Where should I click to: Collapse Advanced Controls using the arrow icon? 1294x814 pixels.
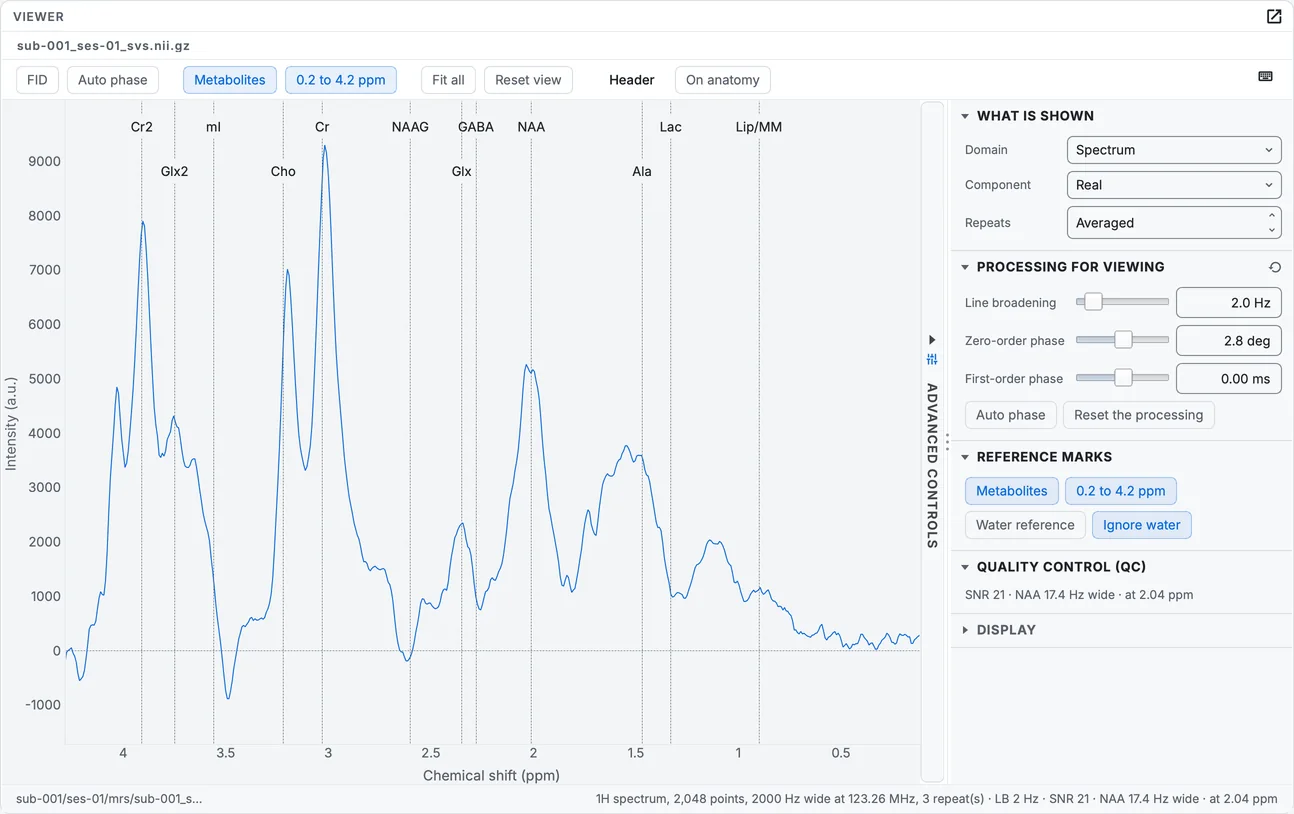coord(932,340)
